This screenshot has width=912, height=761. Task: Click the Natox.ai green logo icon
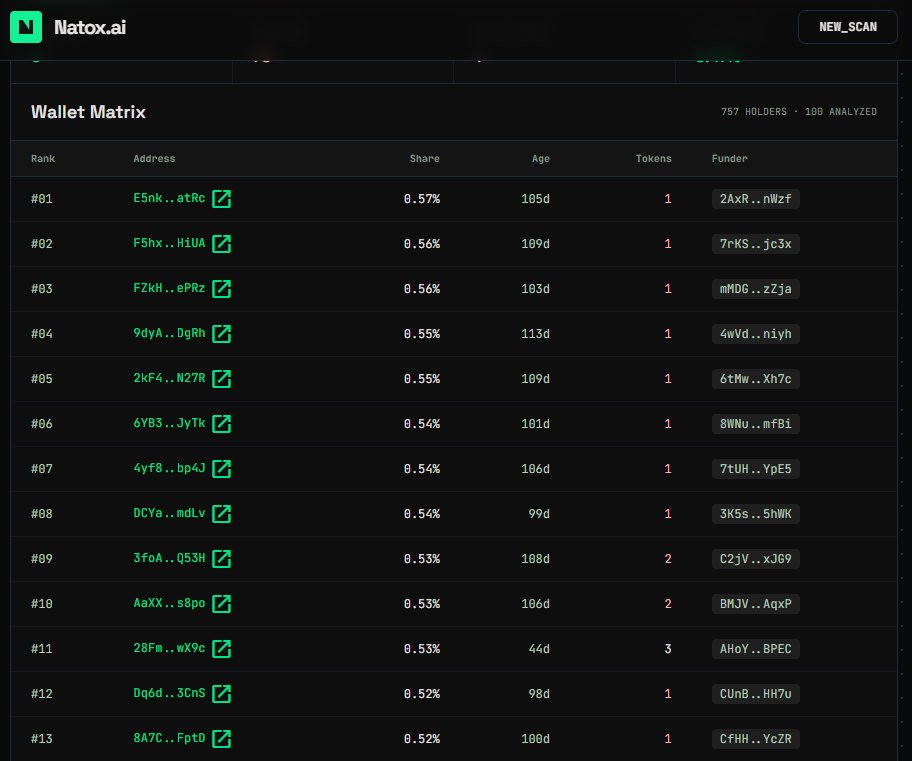point(26,27)
